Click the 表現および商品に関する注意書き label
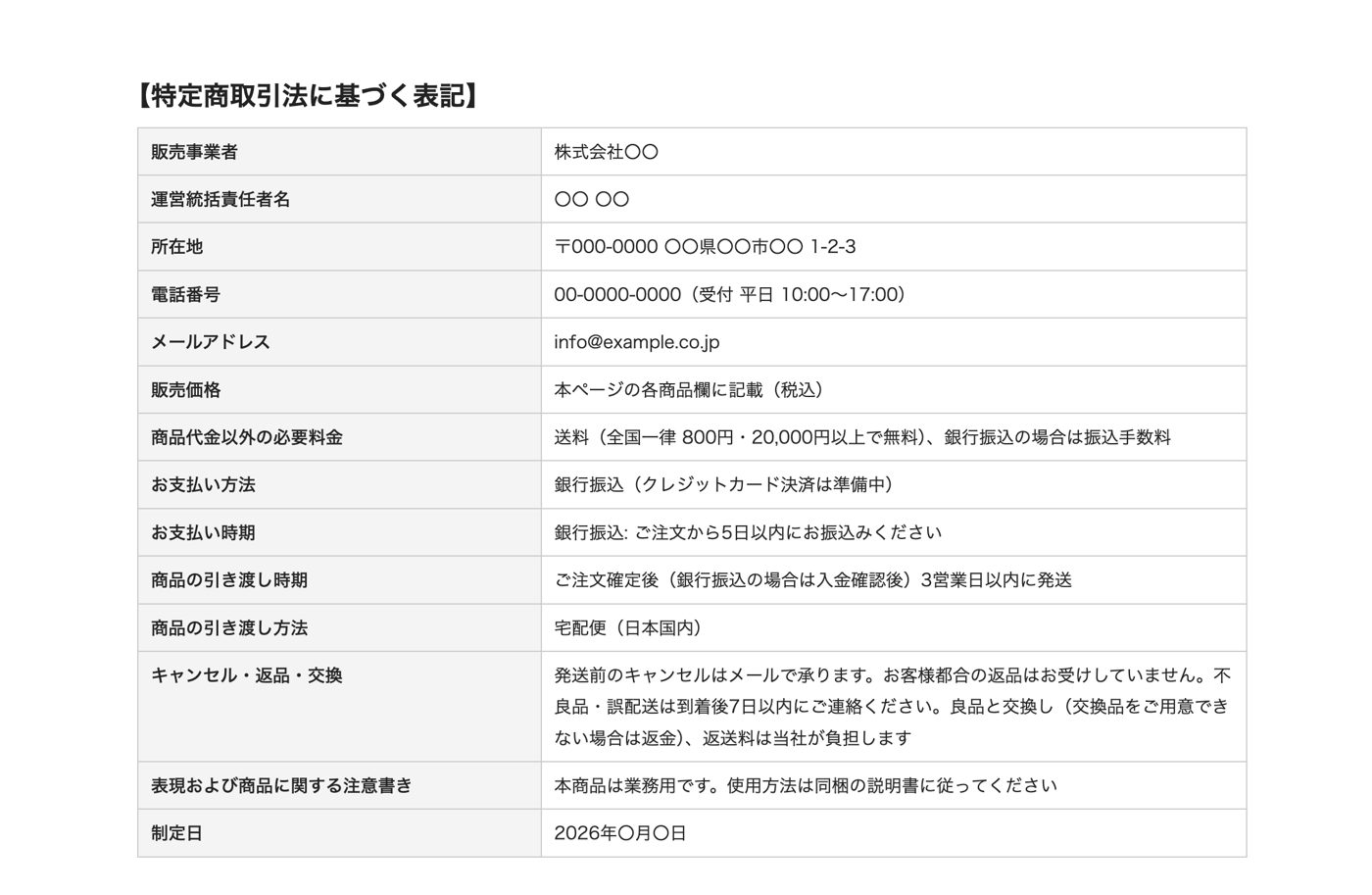Image resolution: width=1372 pixels, height=895 pixels. click(x=282, y=785)
